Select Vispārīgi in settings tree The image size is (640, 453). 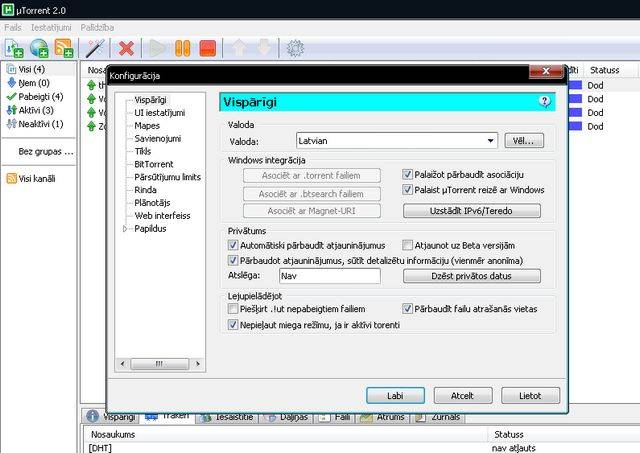pos(150,100)
